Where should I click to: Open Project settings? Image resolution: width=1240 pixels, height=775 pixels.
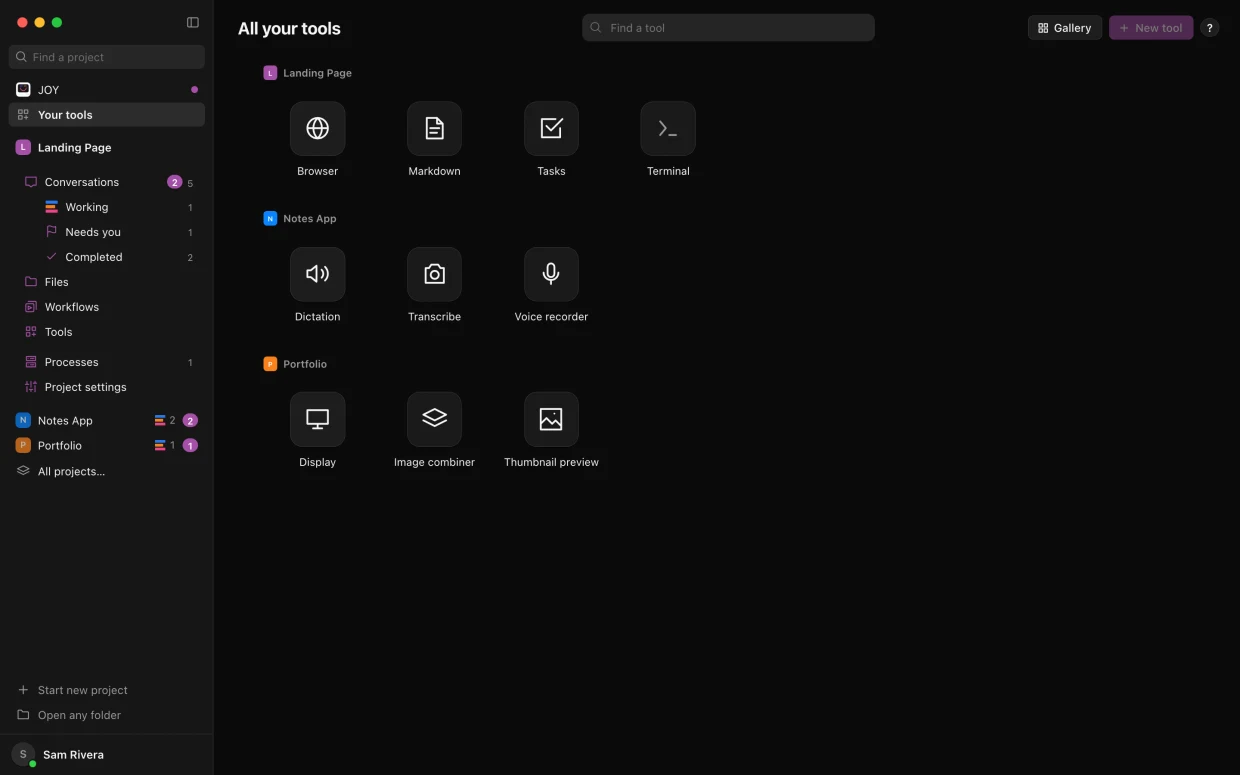coord(107,387)
